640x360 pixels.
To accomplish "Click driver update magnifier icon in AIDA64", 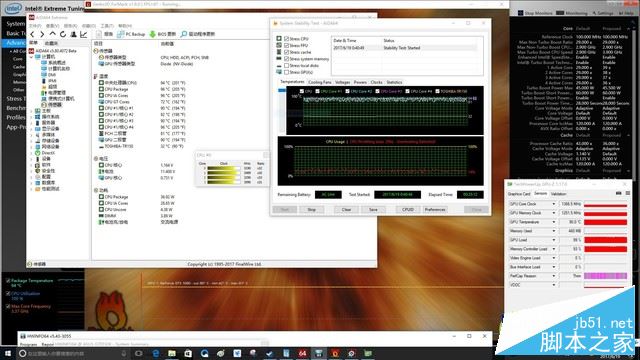I will [x=184, y=34].
